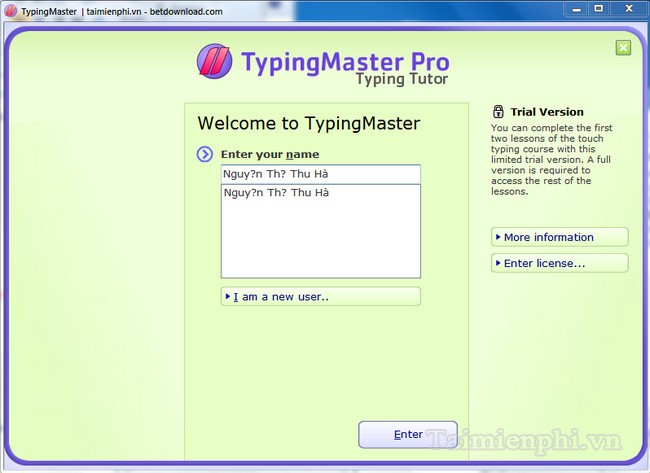Click the blue arrow icon beside Enter your name

pyautogui.click(x=205, y=154)
